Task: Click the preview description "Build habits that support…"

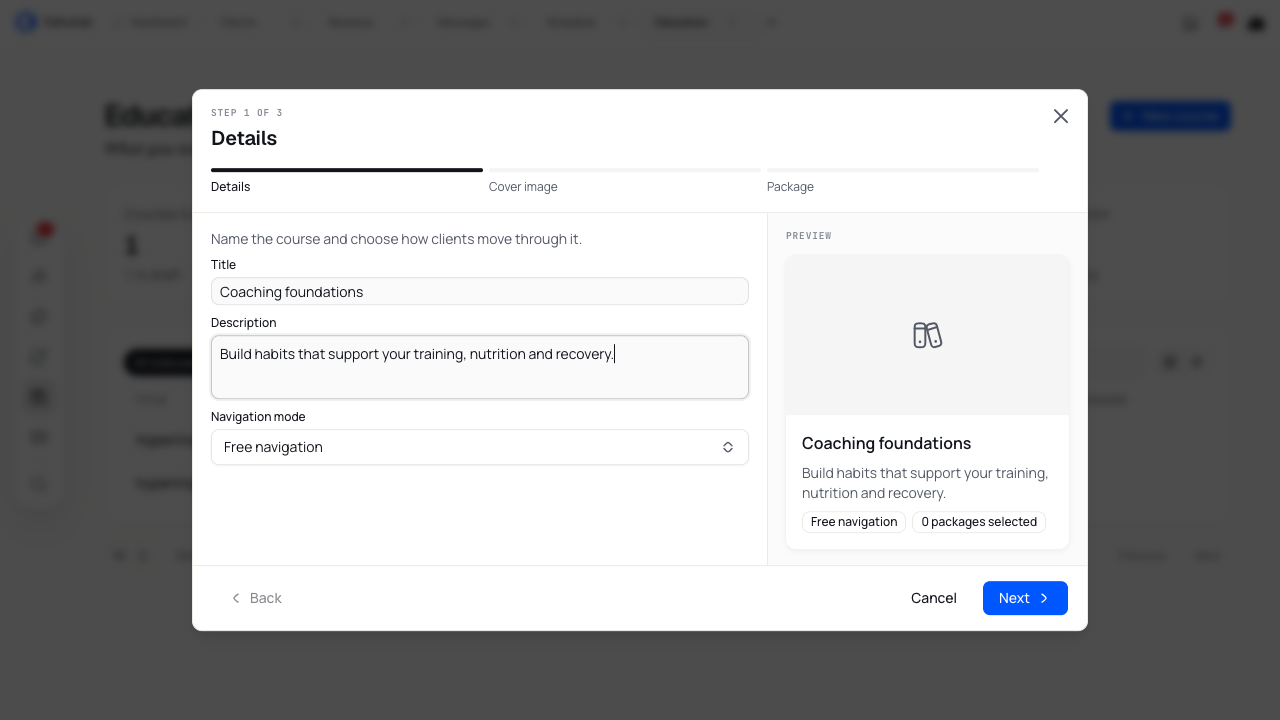Action: [925, 483]
